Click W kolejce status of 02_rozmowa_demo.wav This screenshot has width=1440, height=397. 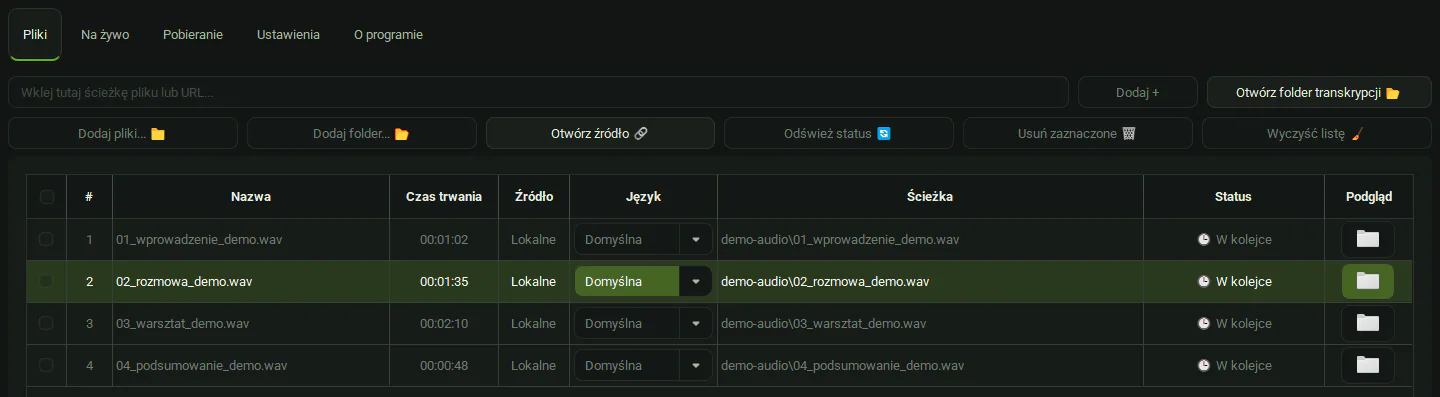tap(1235, 282)
